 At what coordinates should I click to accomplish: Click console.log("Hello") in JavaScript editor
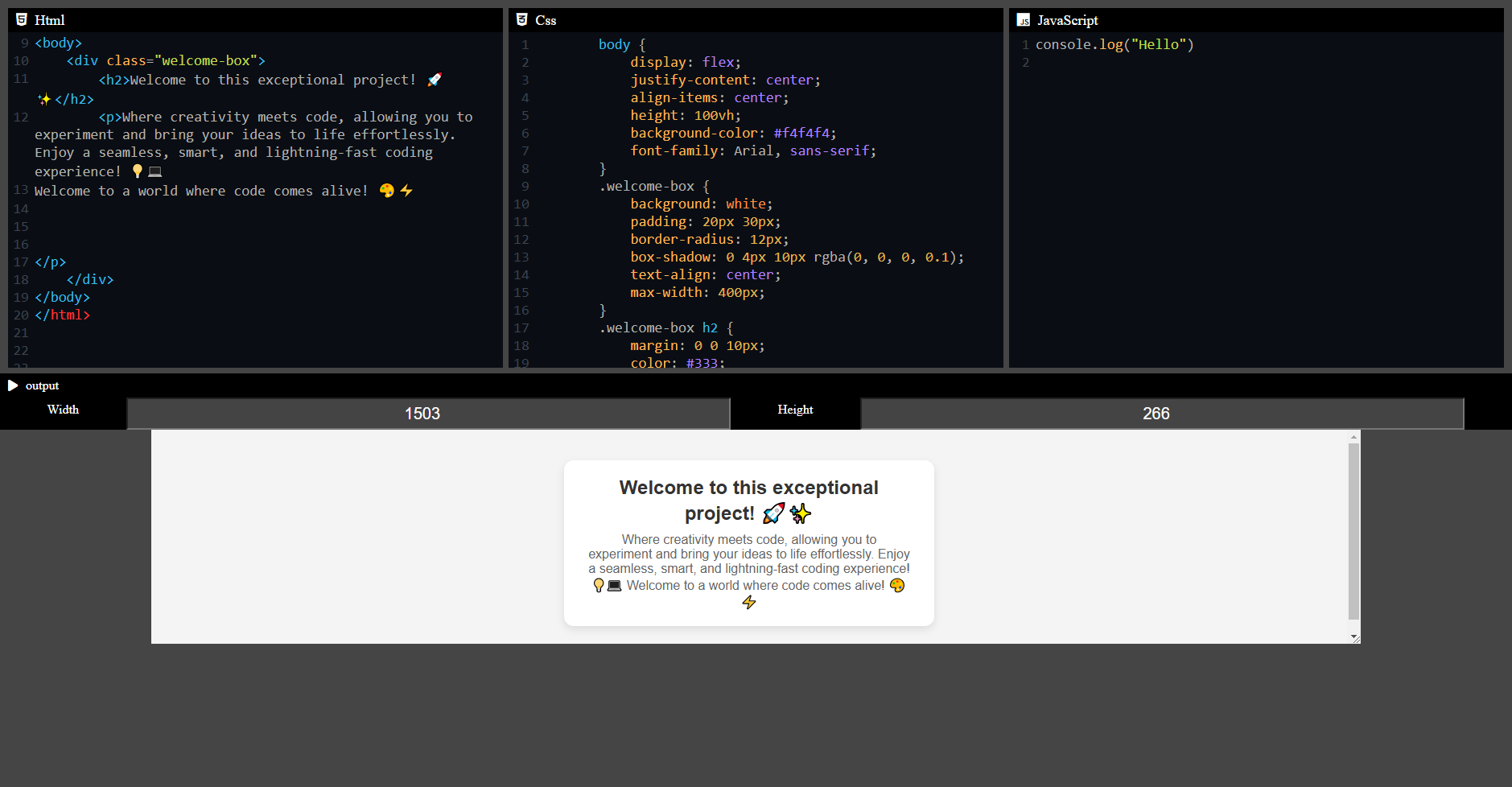click(1114, 44)
